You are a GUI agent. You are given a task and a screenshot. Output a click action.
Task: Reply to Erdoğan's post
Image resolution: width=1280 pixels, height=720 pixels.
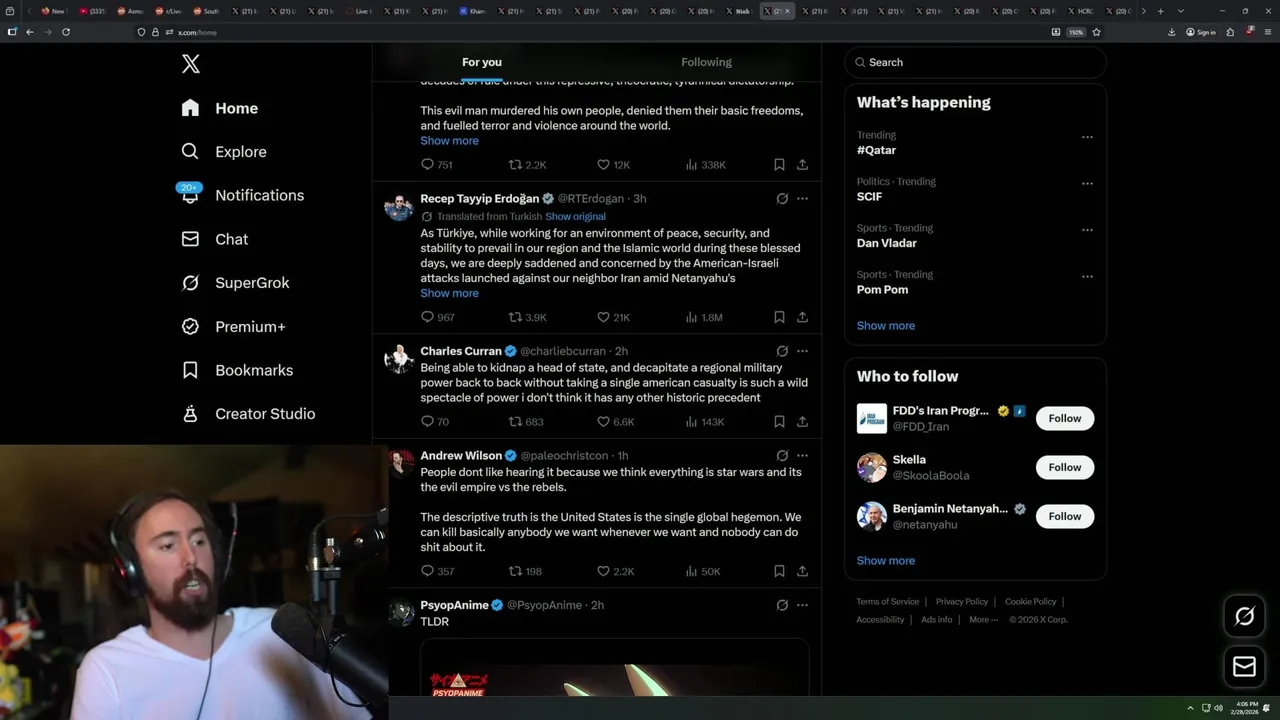[x=437, y=317]
